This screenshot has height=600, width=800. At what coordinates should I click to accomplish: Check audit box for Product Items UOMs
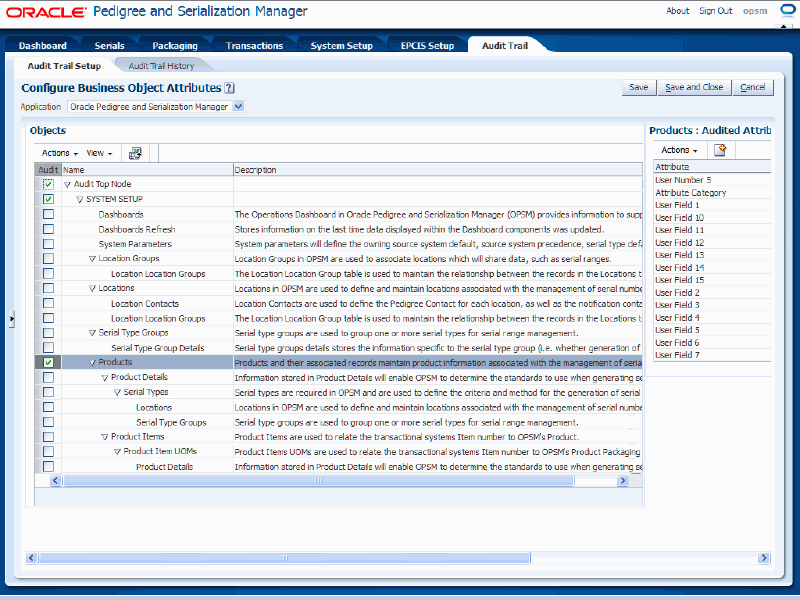click(48, 452)
